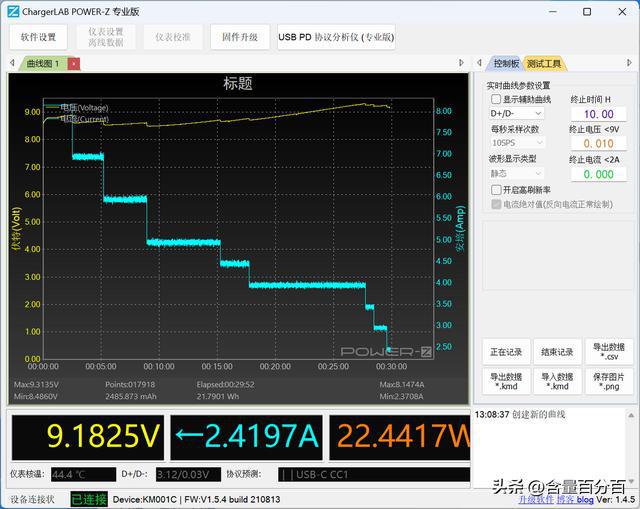
Task: Click the Elapsed00:29:52 statistic
Action: coord(225,385)
